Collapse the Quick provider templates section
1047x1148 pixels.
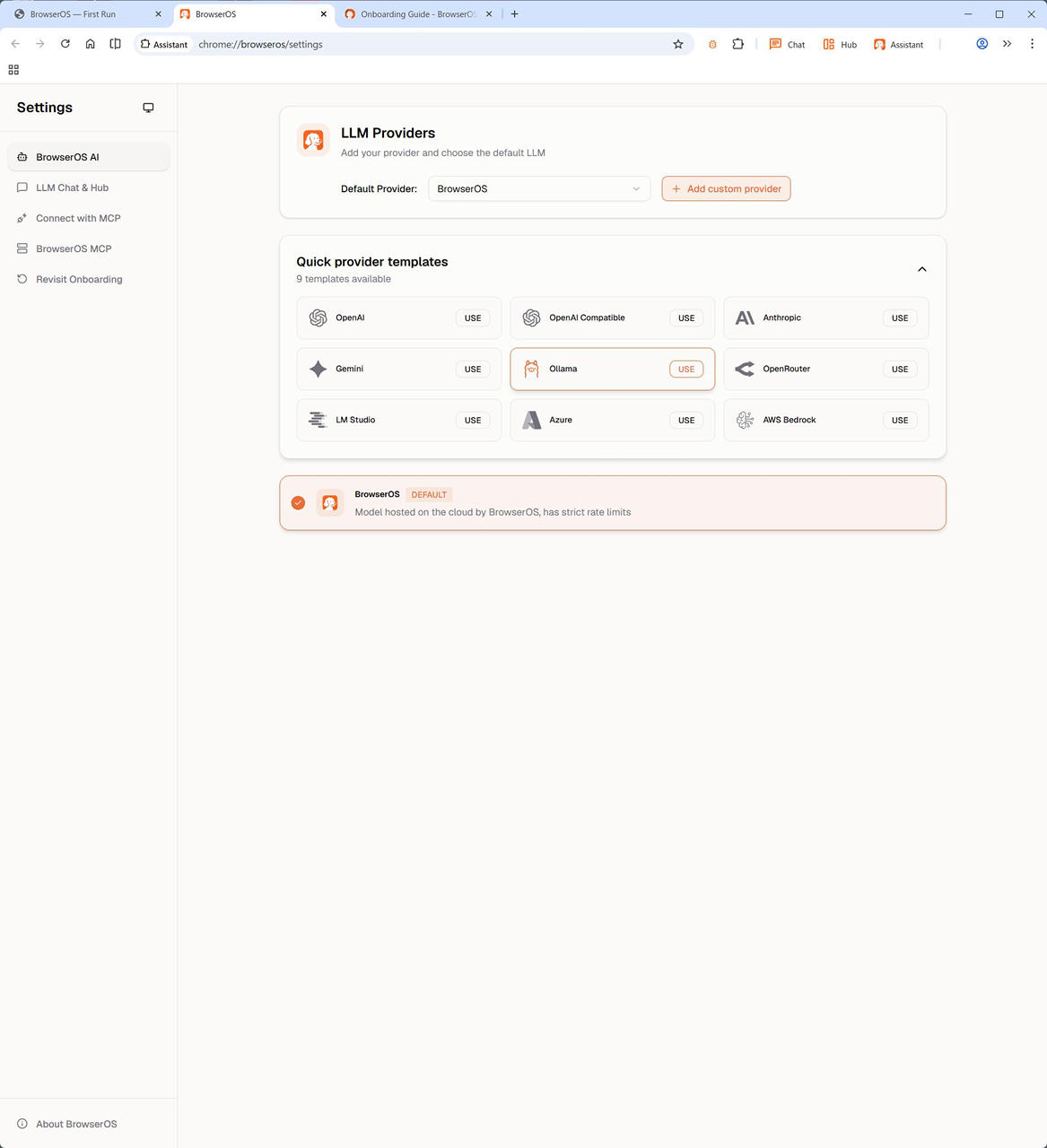921,269
